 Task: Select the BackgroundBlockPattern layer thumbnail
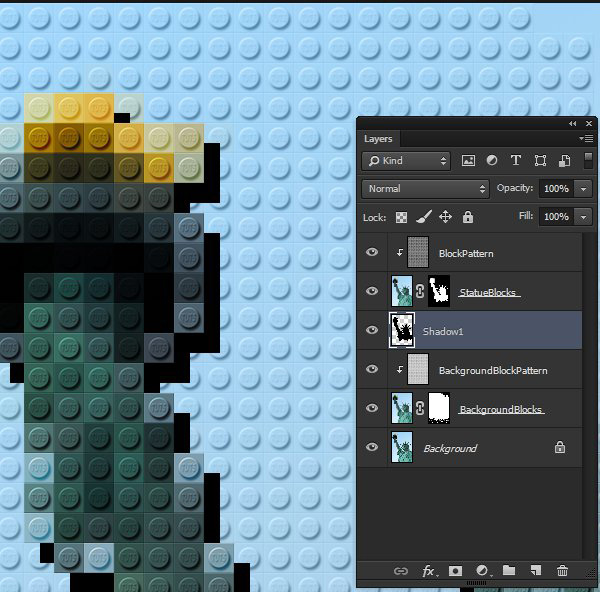point(418,369)
